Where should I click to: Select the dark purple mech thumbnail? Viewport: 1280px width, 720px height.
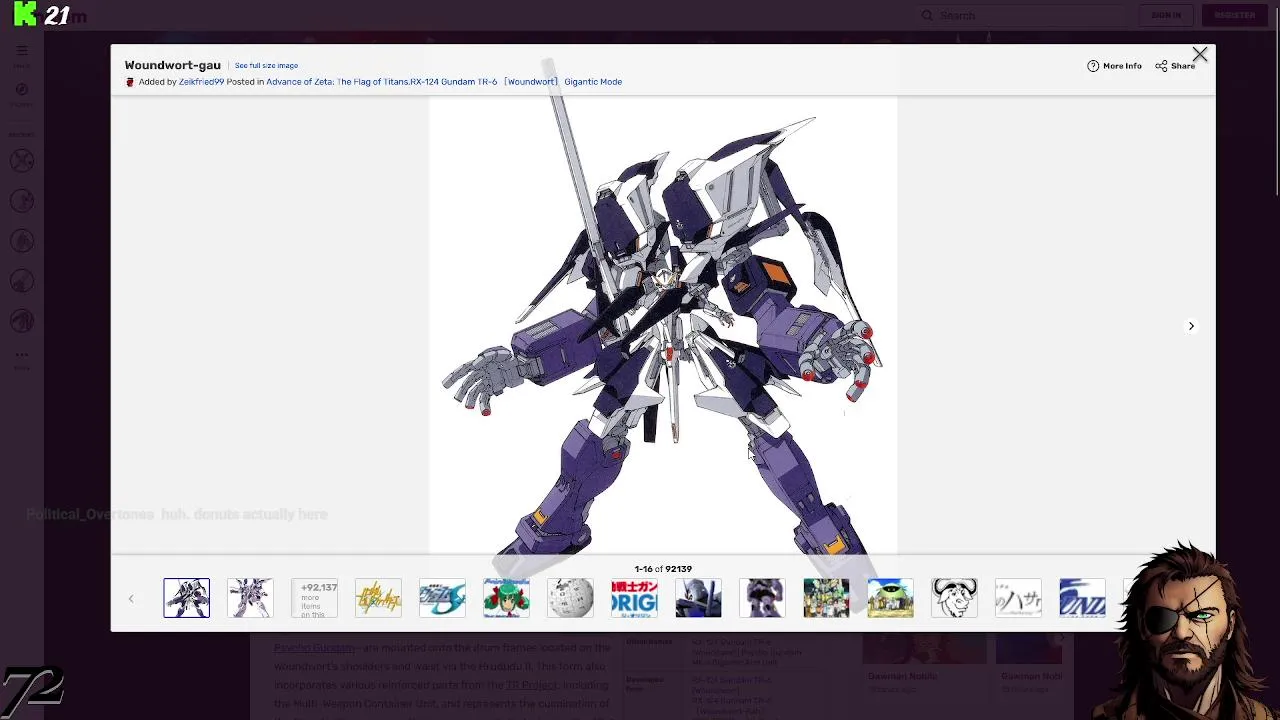click(762, 598)
